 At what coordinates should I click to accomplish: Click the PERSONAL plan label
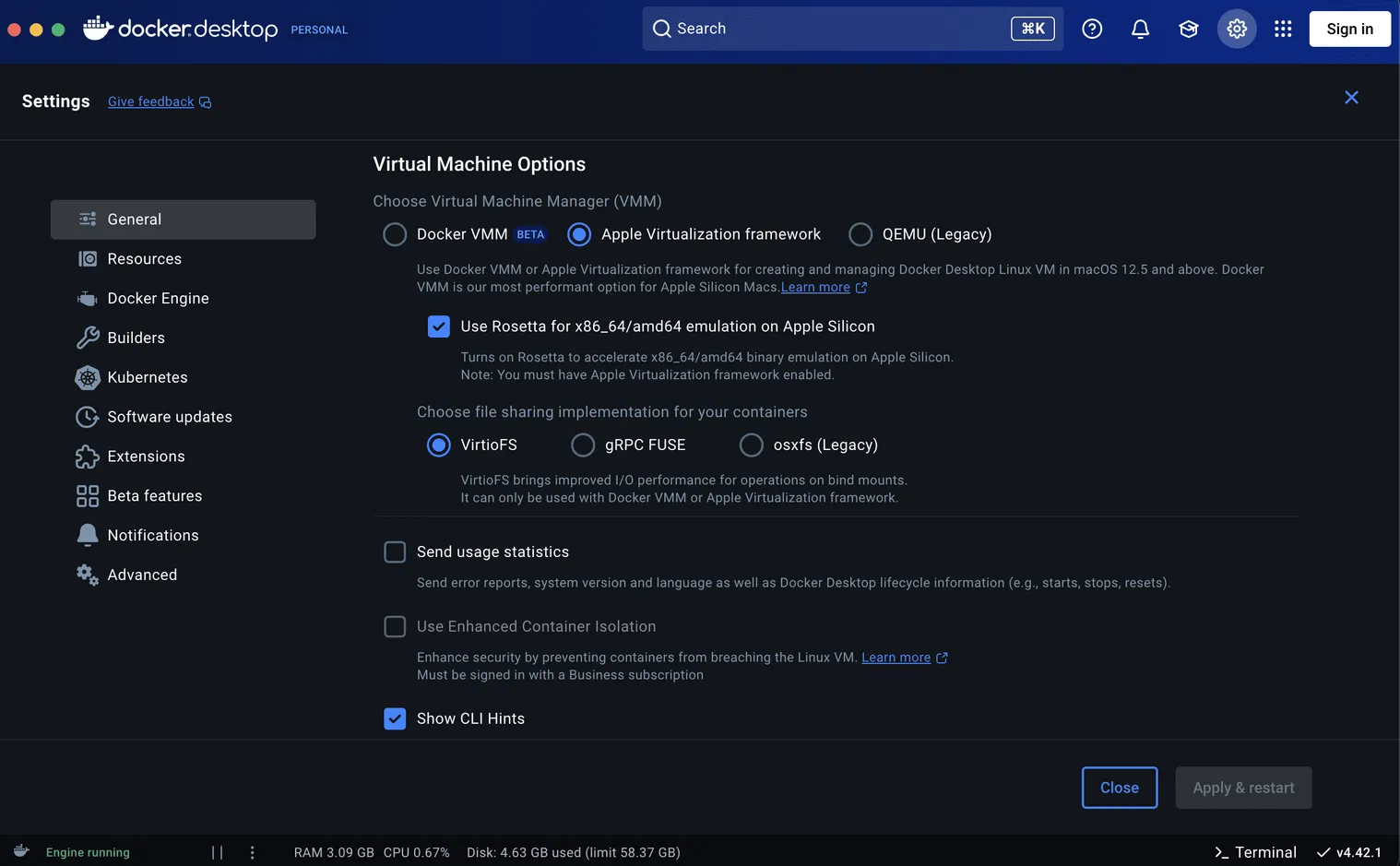click(x=319, y=30)
